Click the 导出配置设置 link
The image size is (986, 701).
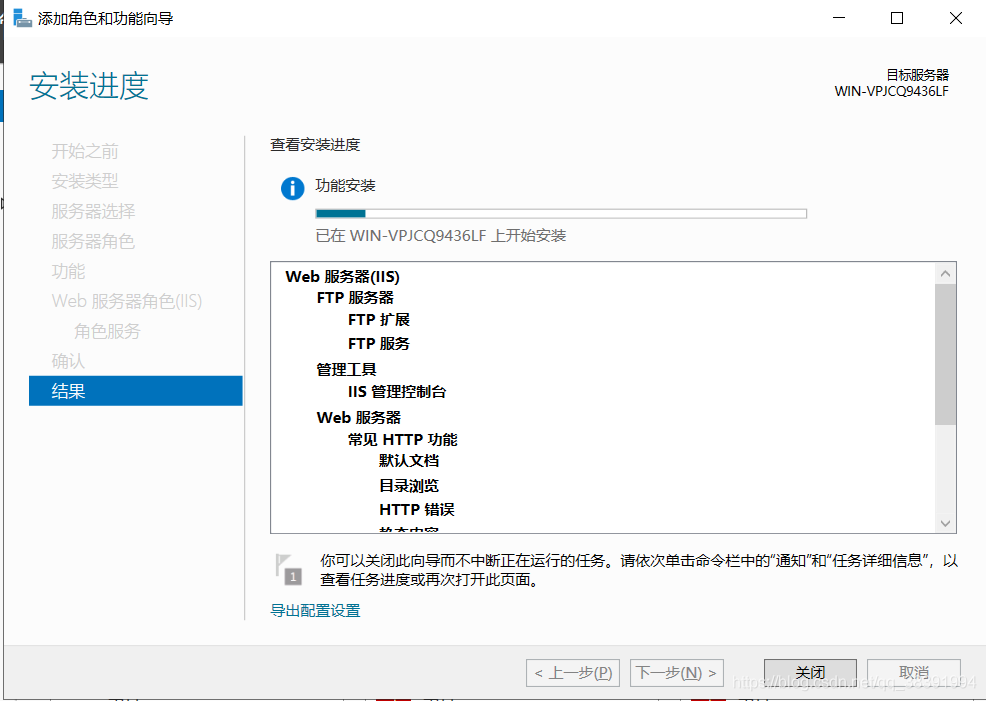(x=315, y=610)
